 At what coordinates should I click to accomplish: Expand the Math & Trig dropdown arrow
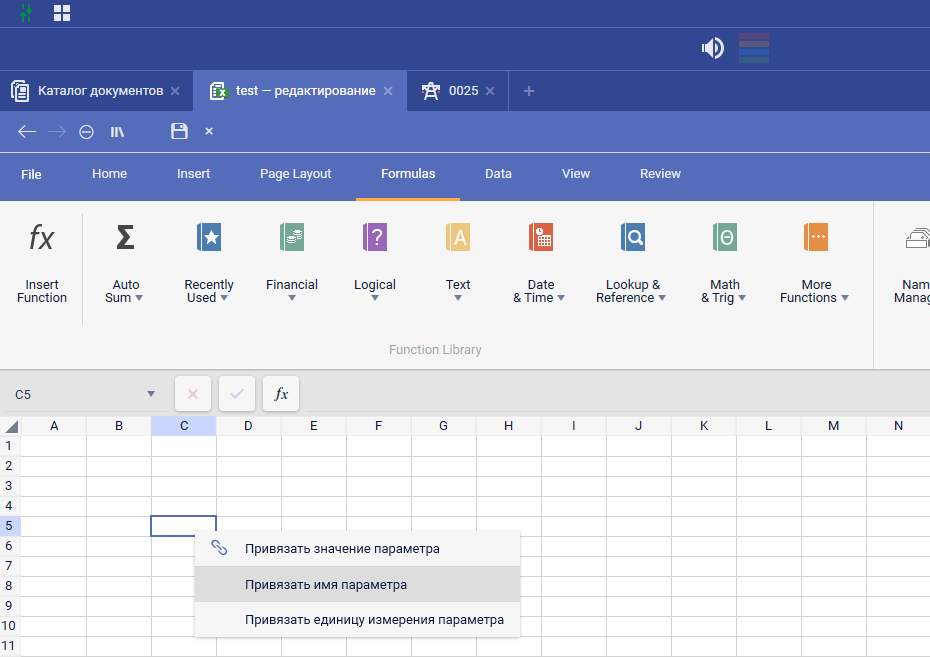coord(742,298)
